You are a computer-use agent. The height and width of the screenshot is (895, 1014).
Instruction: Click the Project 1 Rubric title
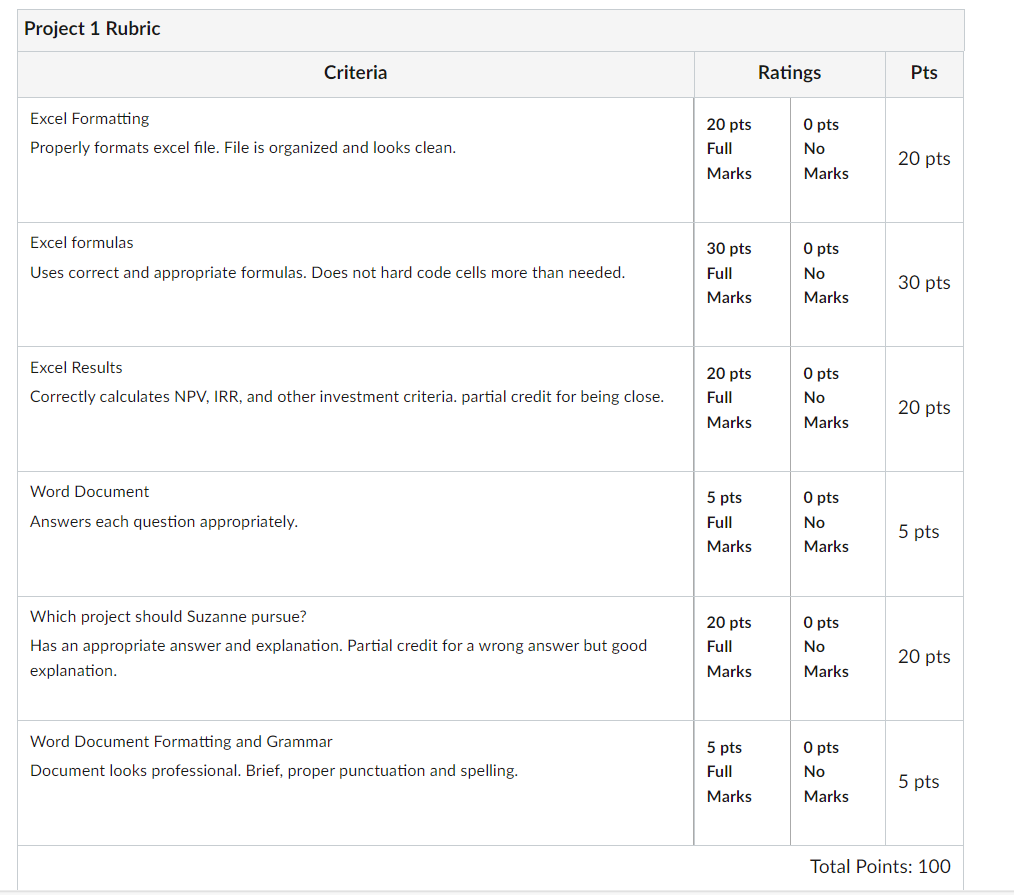point(92,29)
